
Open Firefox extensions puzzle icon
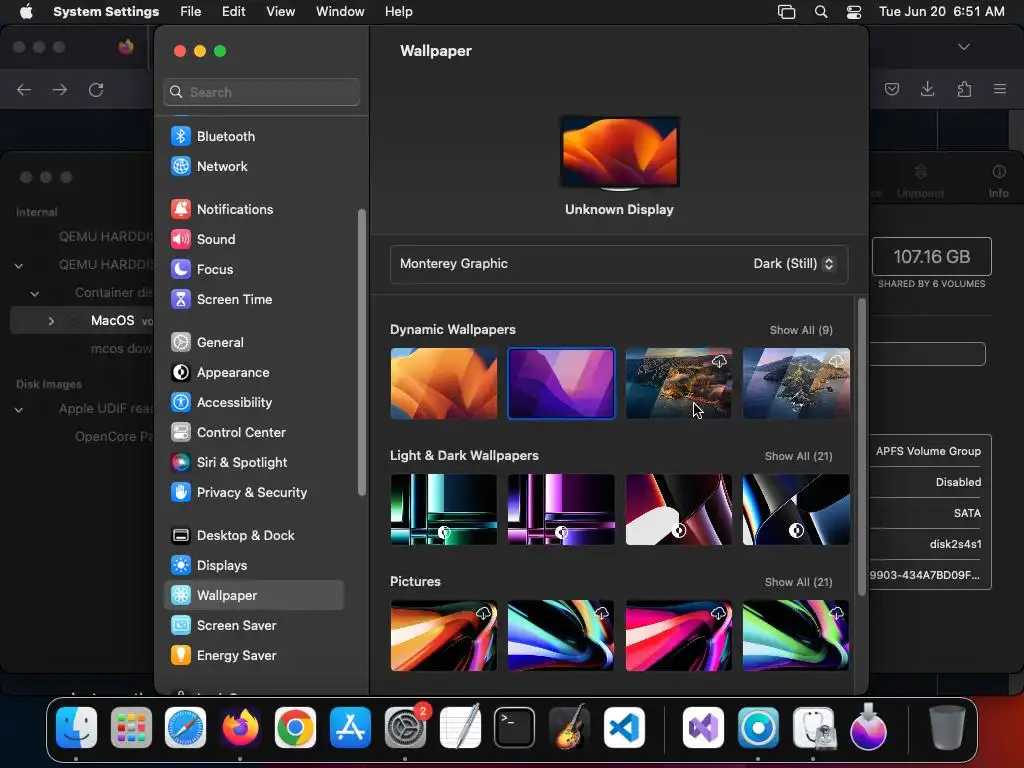point(964,89)
